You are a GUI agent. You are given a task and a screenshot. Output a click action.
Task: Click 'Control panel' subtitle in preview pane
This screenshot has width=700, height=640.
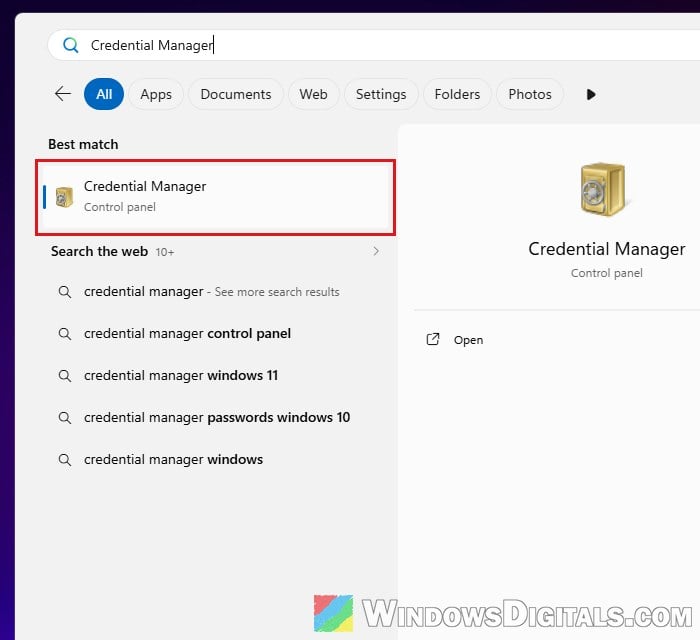coord(607,273)
